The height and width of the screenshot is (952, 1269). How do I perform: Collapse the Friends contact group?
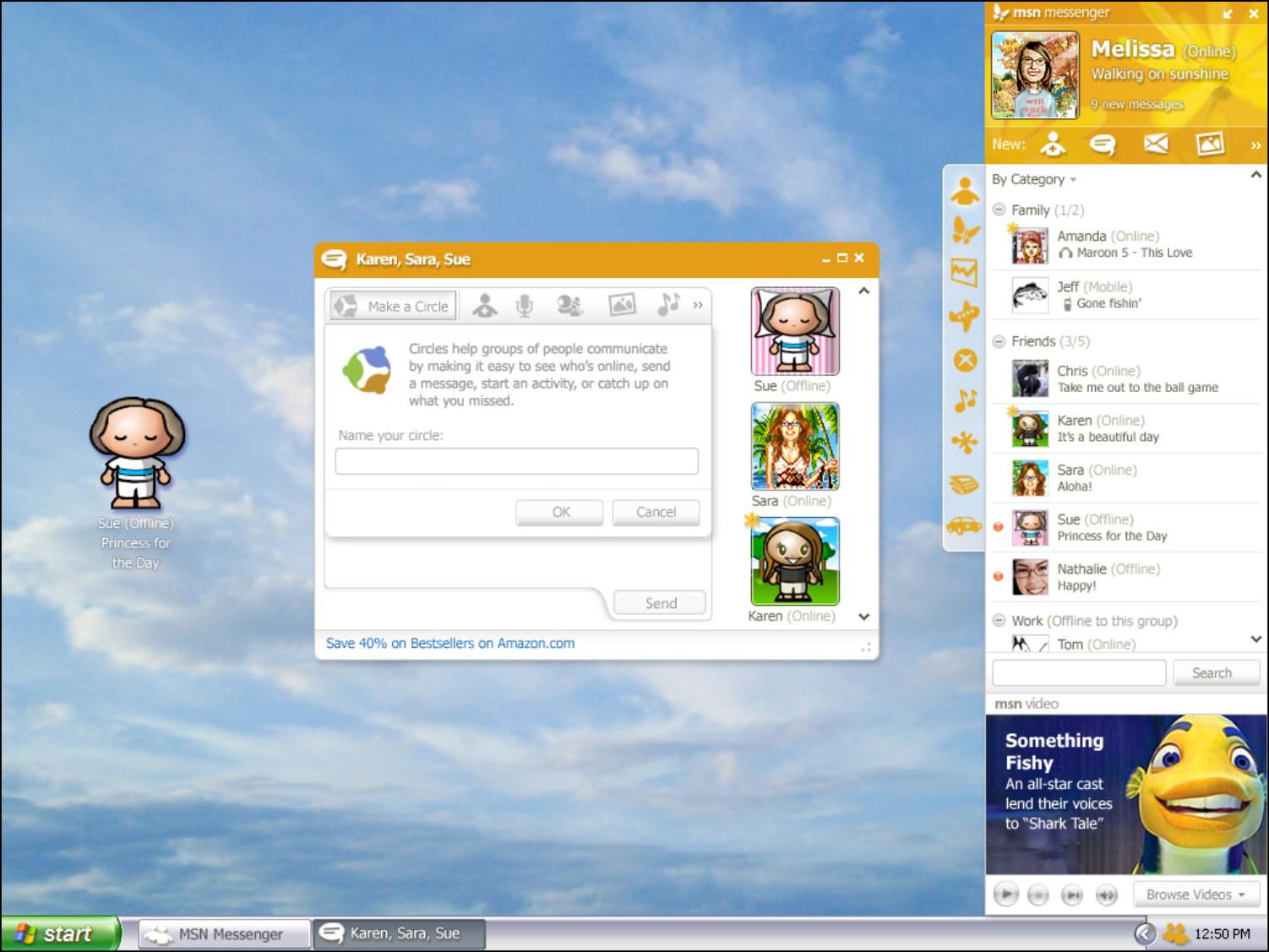(999, 341)
